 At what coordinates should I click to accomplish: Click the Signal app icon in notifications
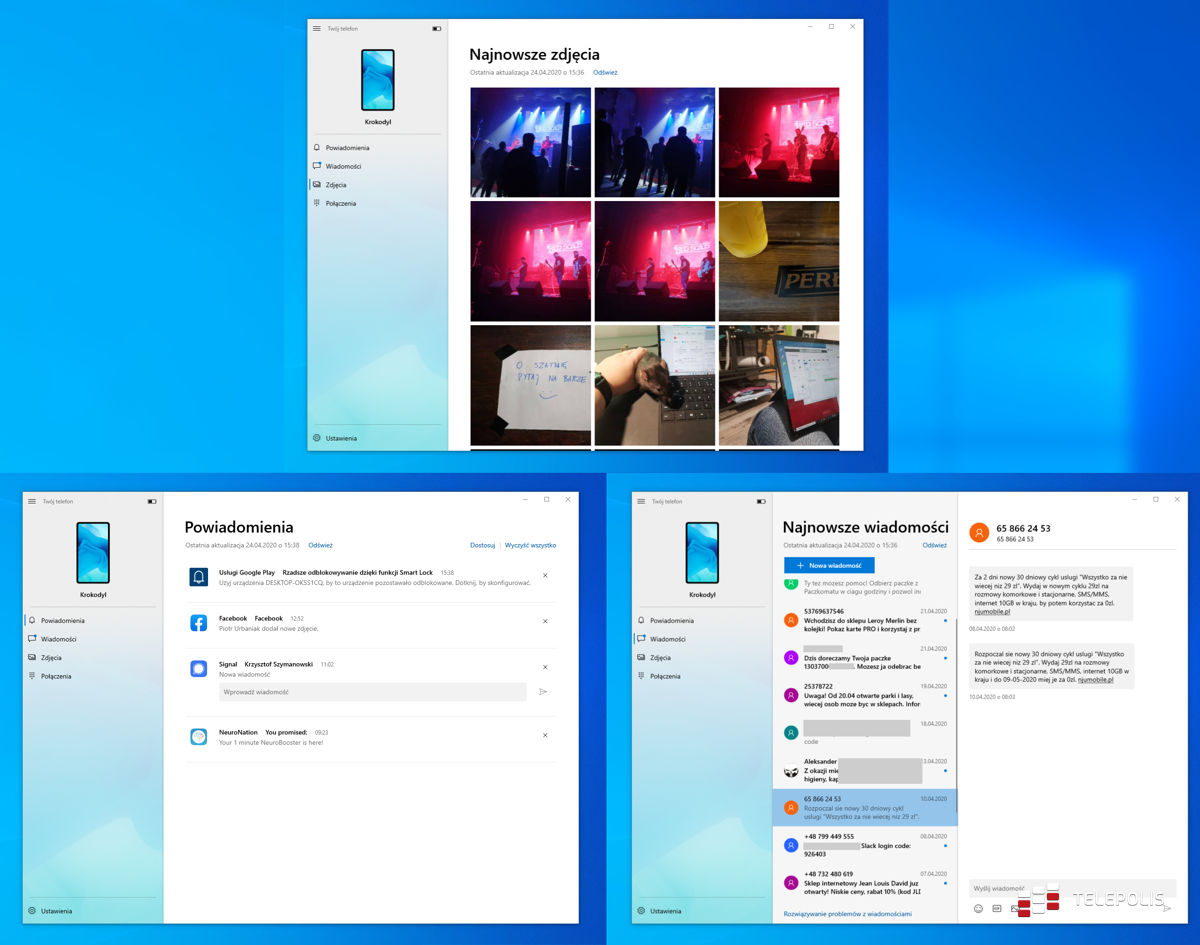(199, 668)
